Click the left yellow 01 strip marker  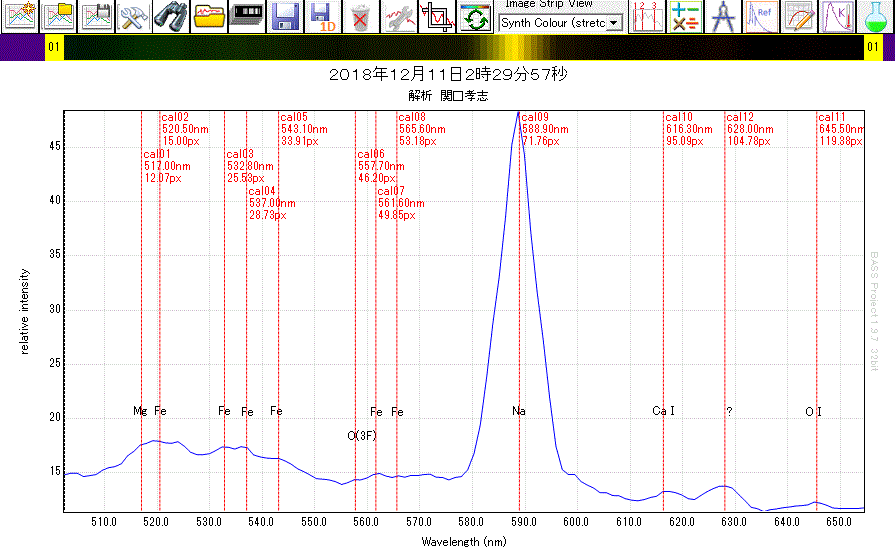54,47
